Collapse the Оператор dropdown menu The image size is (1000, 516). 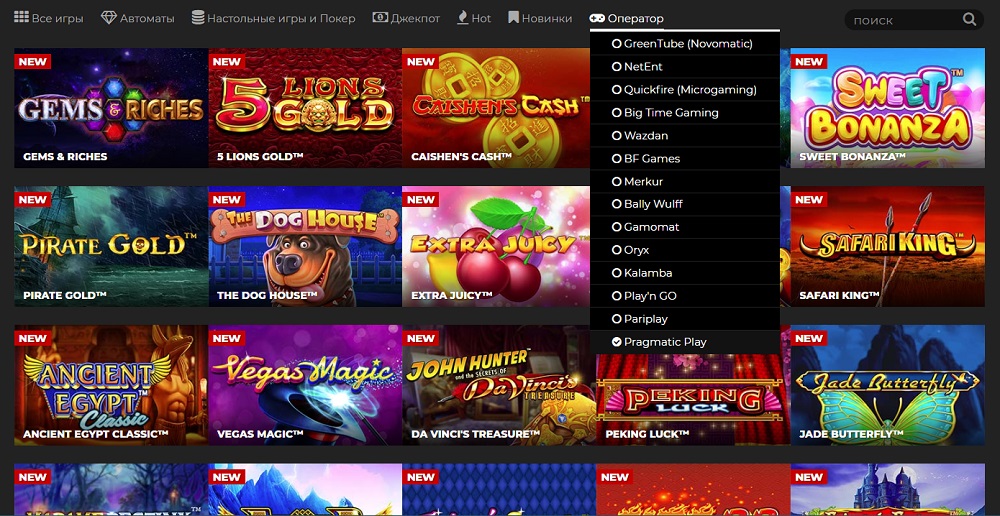626,18
